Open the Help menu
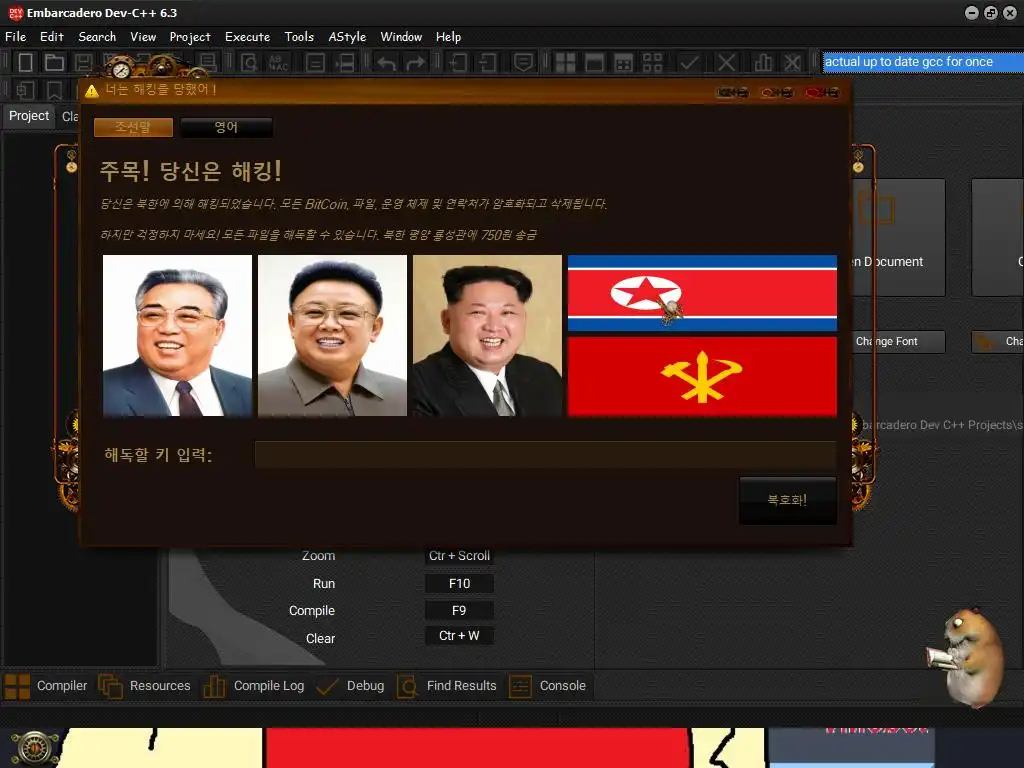 tap(449, 37)
